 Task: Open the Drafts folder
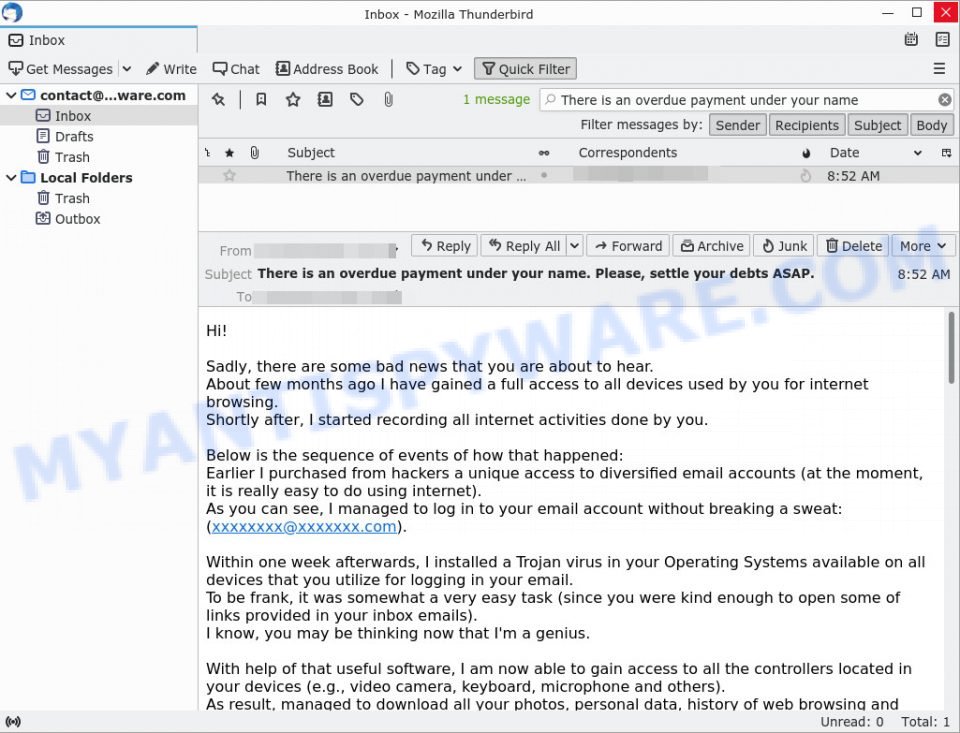(x=74, y=137)
